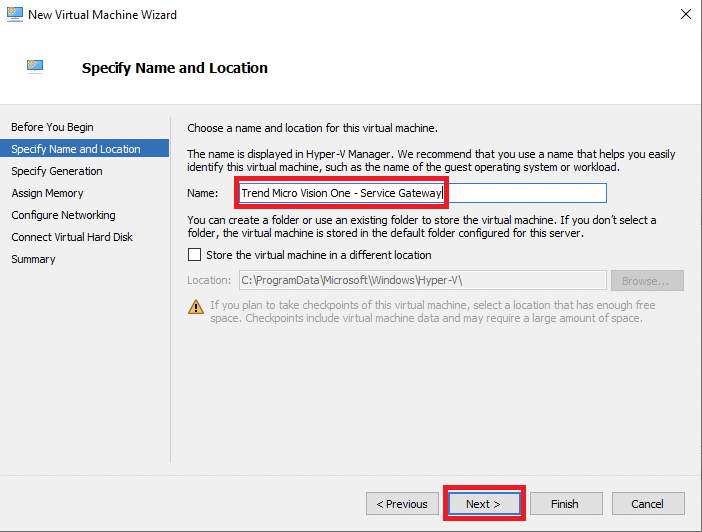Click the Location path text box
The height and width of the screenshot is (532, 702).
(422, 281)
